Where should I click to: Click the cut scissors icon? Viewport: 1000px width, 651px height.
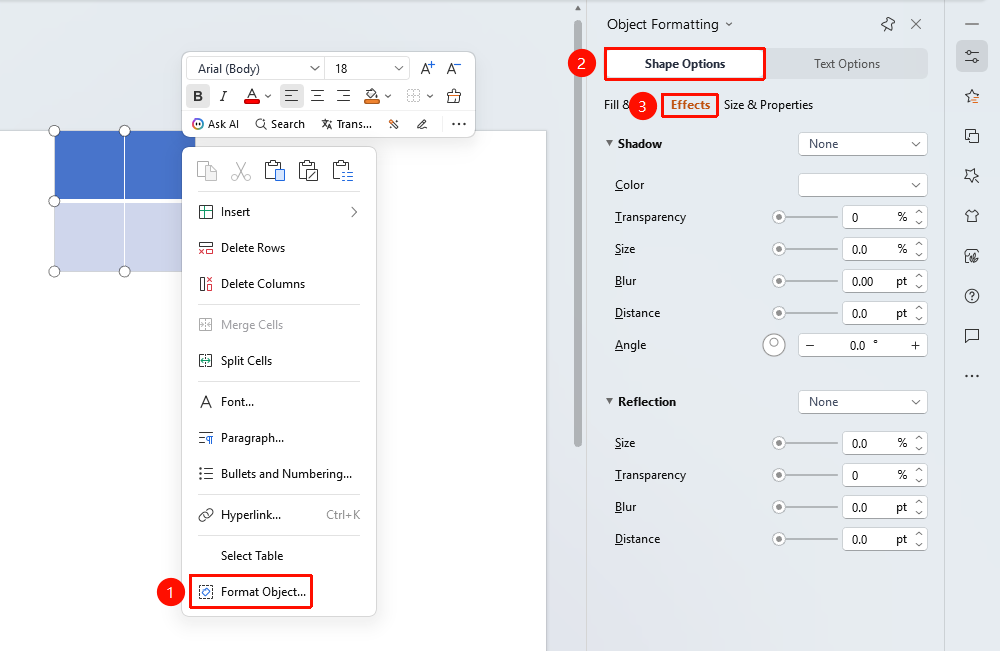click(x=240, y=171)
